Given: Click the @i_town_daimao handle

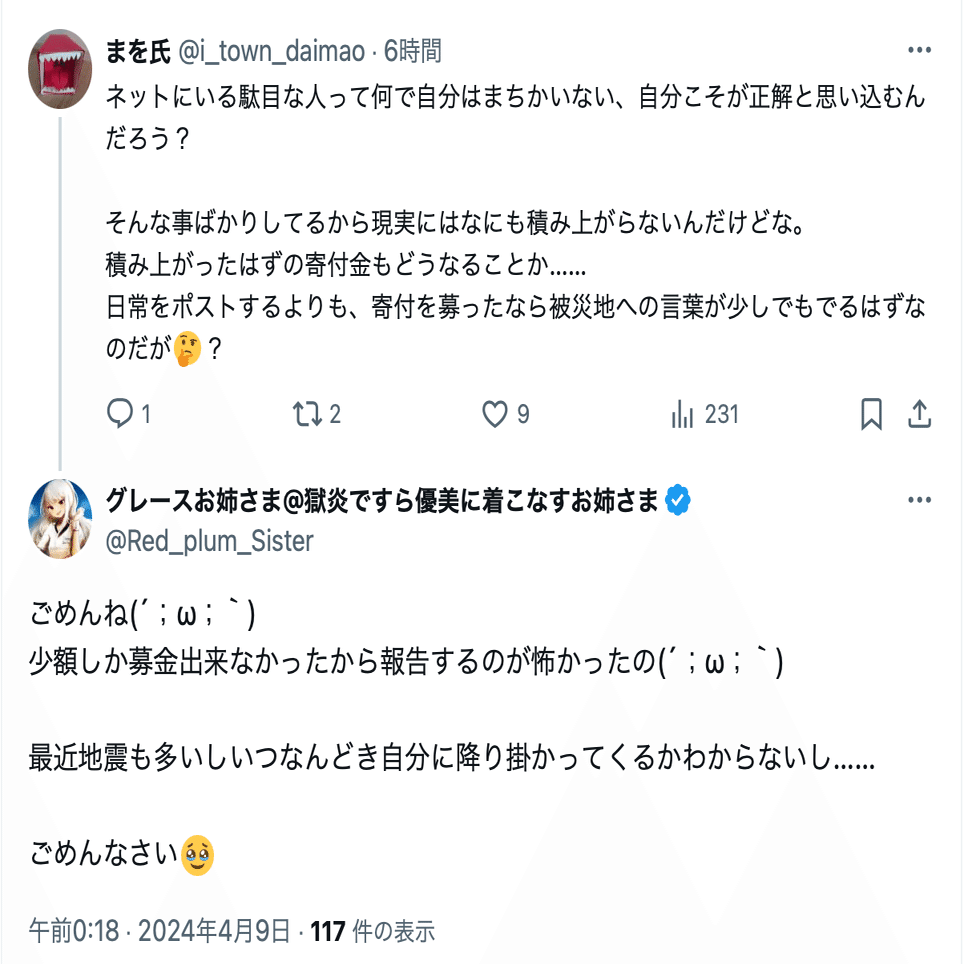Looking at the screenshot, I should point(270,51).
